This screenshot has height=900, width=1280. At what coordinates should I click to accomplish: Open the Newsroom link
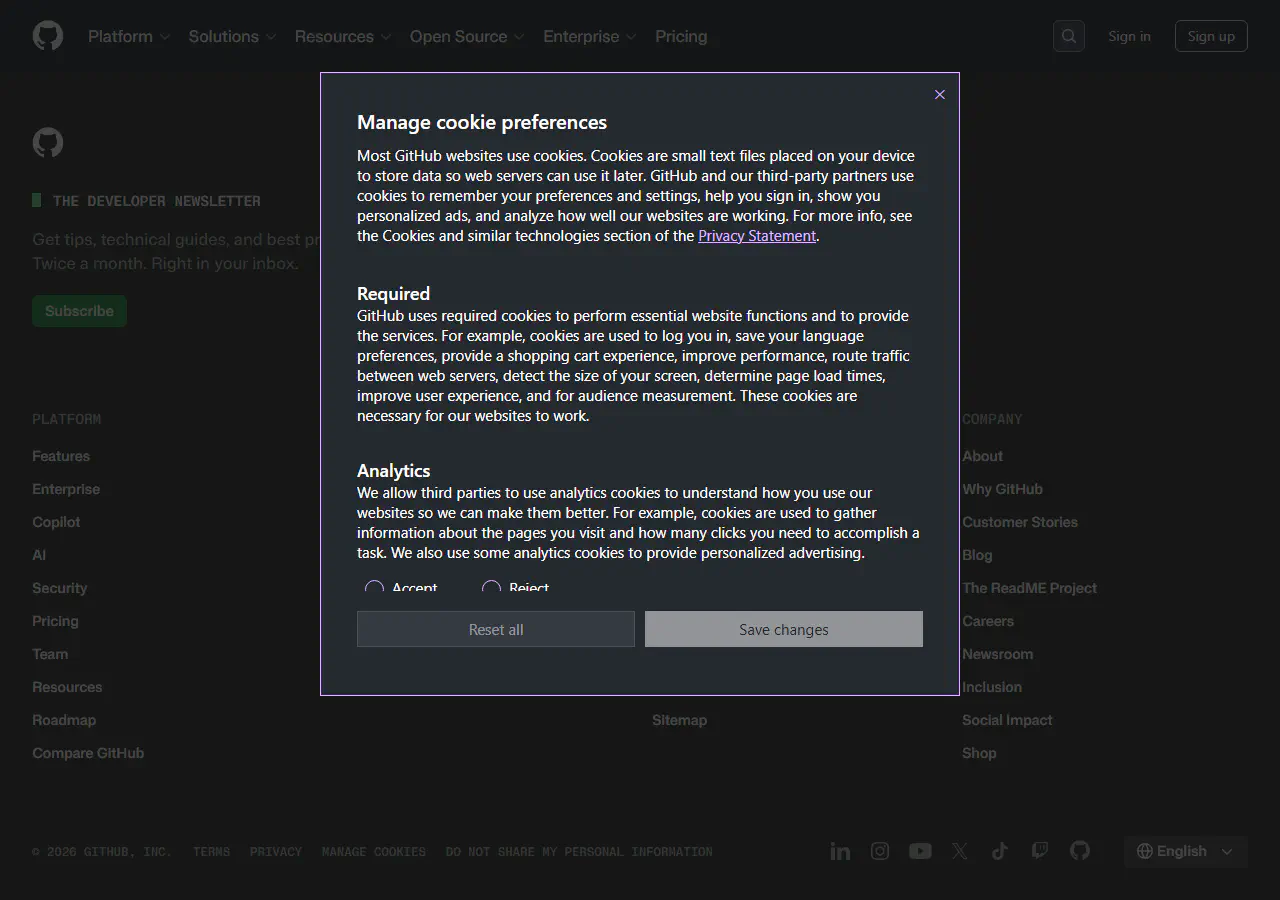click(997, 654)
